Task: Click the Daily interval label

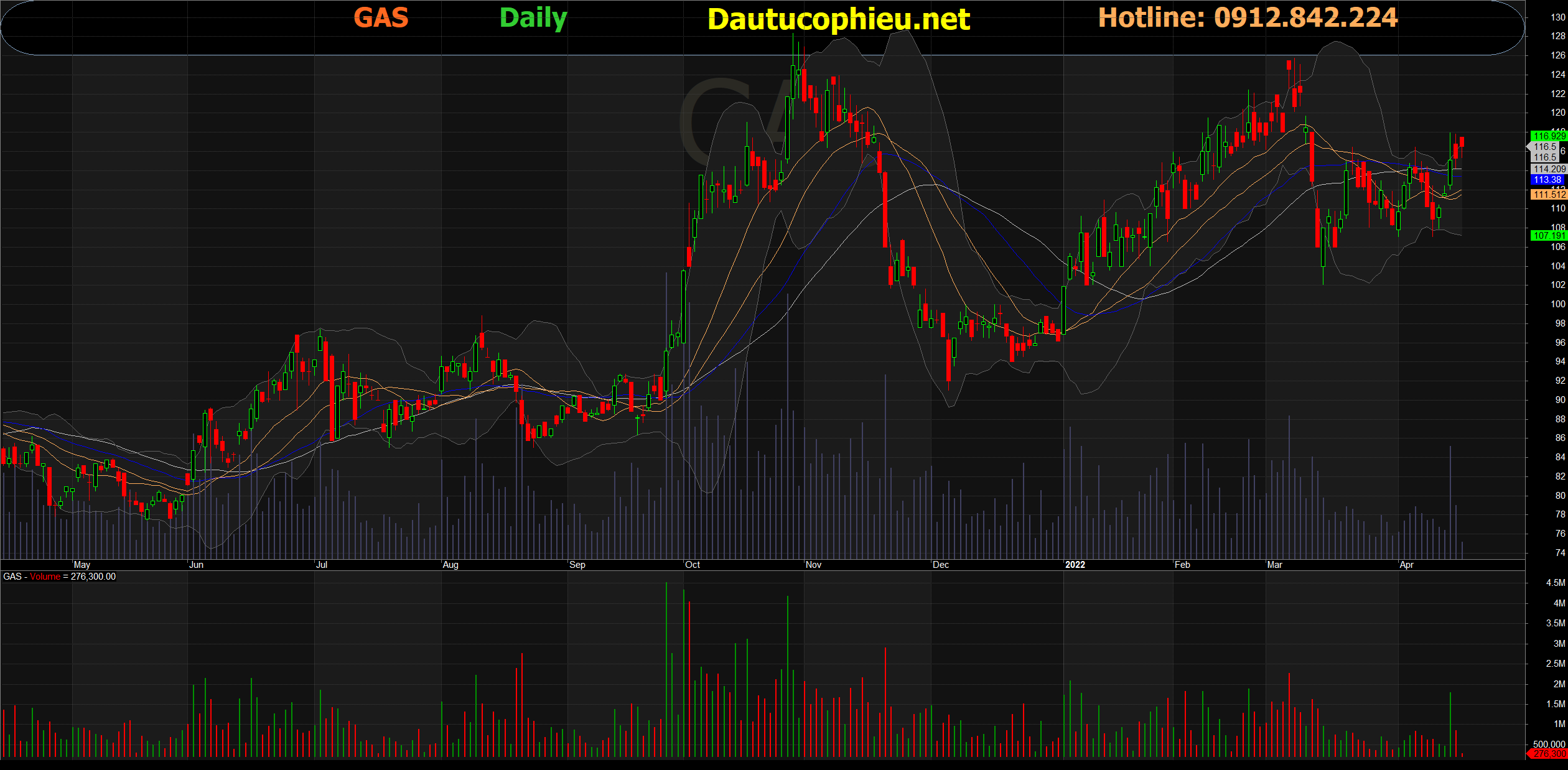Action: coord(533,17)
